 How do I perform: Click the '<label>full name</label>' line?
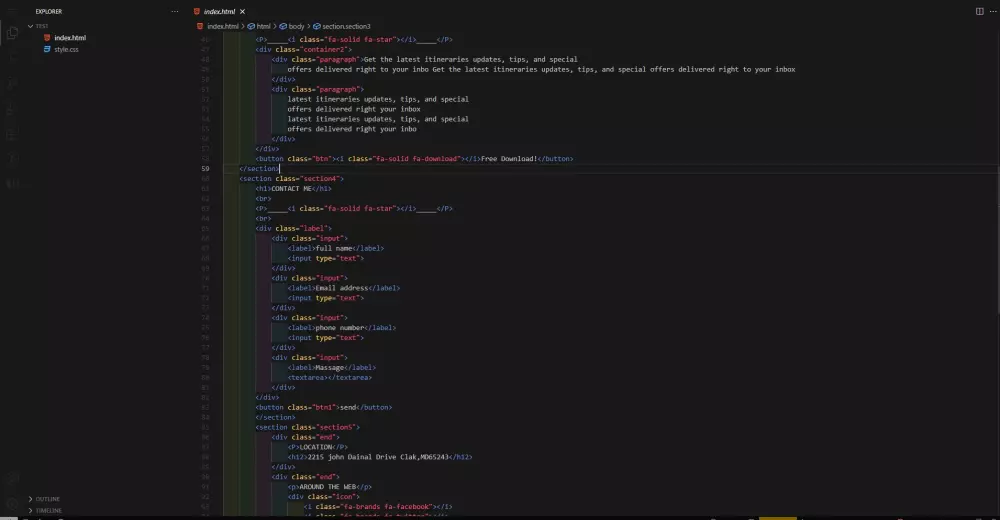(x=335, y=248)
